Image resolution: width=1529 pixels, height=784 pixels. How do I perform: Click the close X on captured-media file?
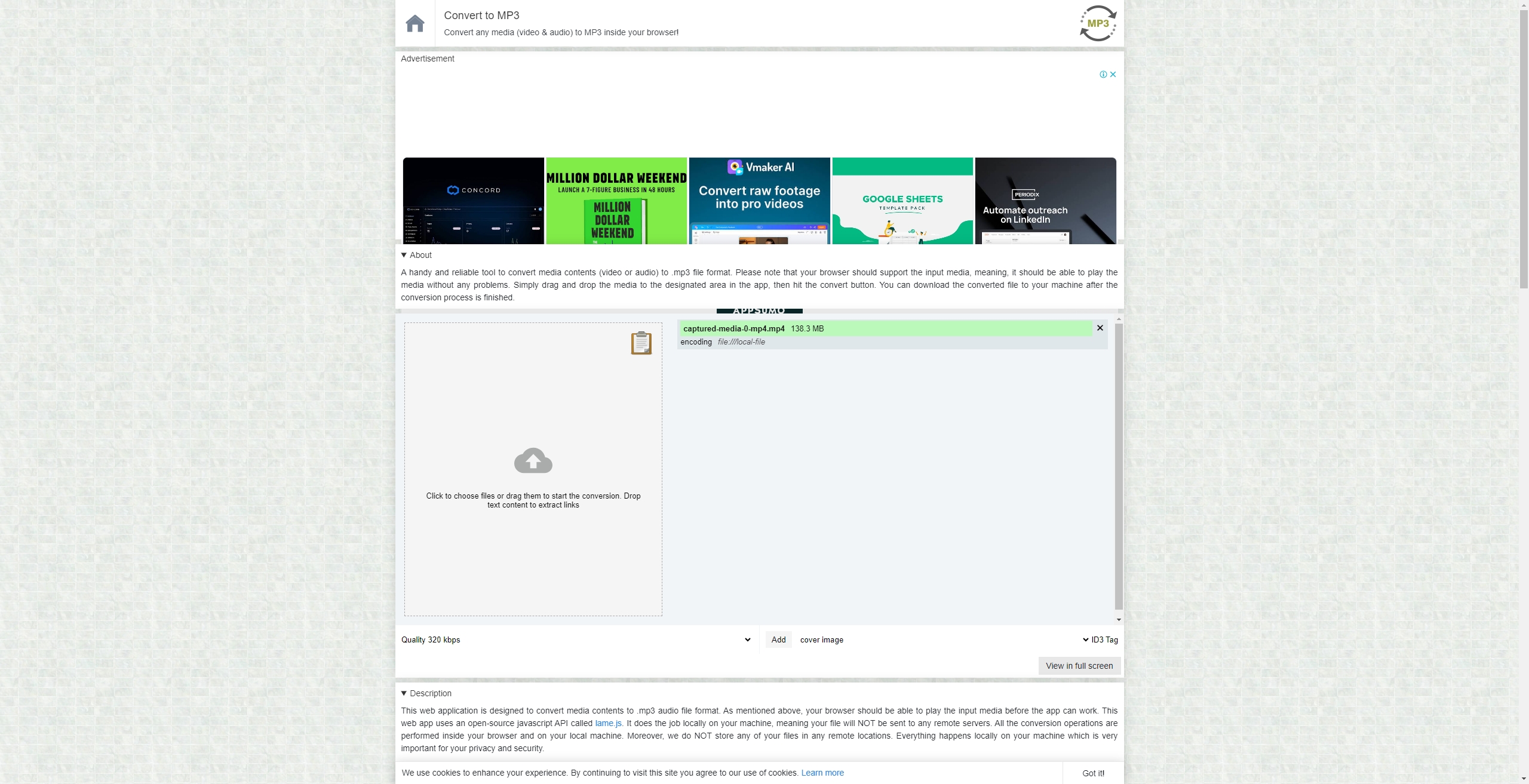point(1100,327)
